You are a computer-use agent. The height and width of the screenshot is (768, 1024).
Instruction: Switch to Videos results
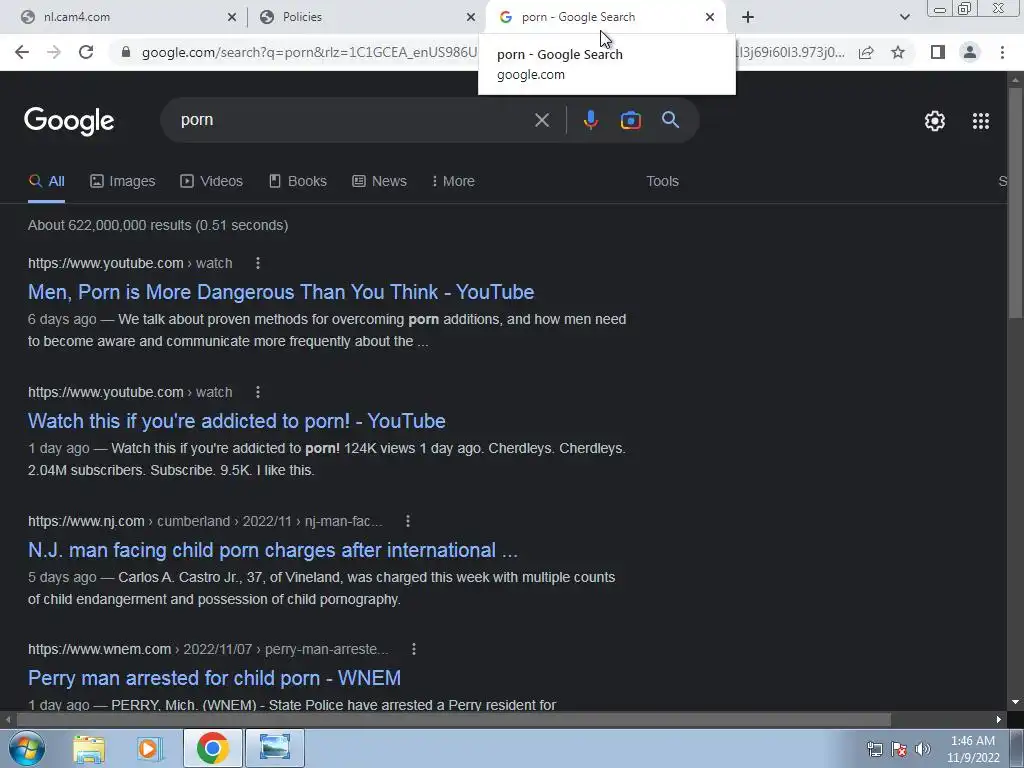click(x=212, y=182)
